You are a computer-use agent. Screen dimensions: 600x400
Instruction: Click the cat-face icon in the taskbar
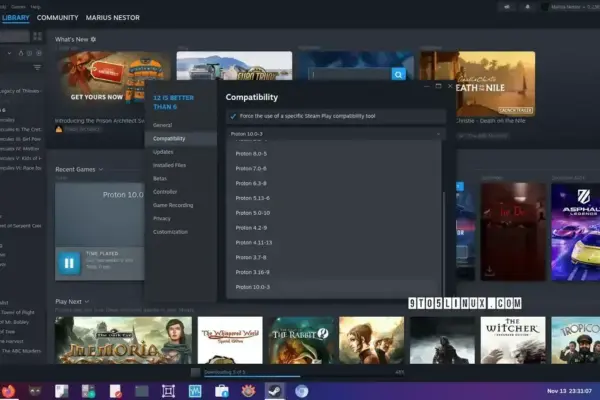(x=35, y=391)
